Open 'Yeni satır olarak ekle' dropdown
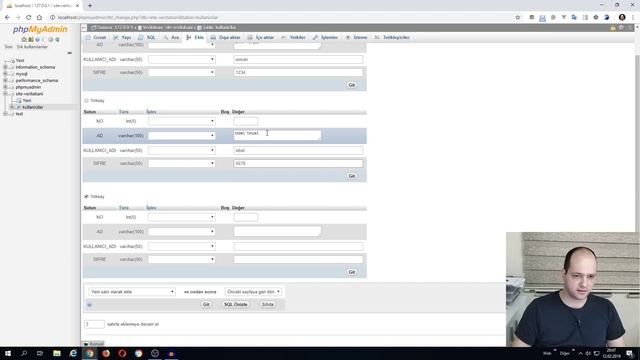The image size is (640, 360). click(132, 292)
